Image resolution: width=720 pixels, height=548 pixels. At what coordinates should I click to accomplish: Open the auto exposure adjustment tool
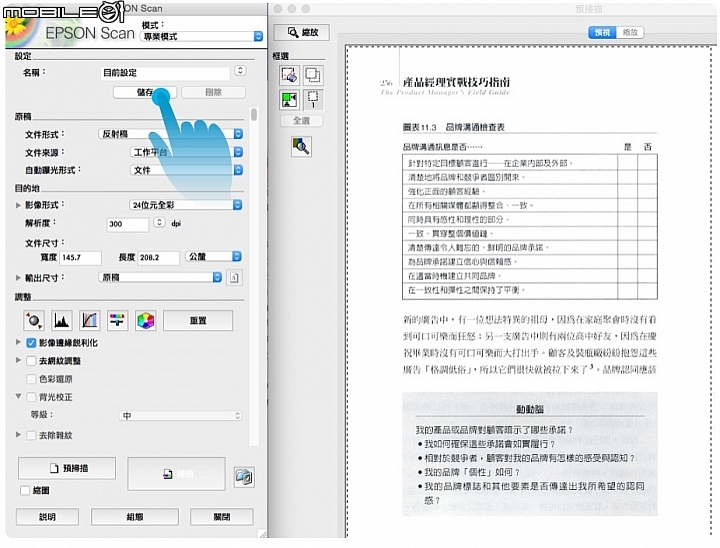34,320
